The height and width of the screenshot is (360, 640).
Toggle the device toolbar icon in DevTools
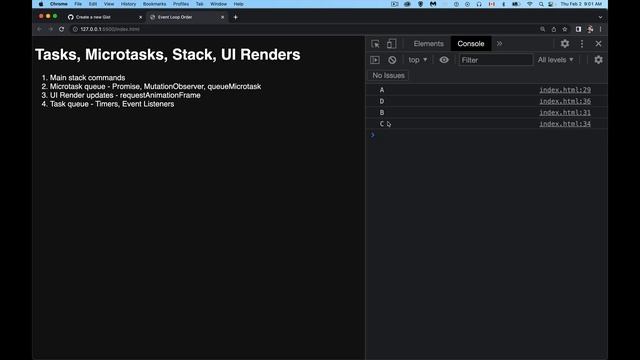pos(391,44)
